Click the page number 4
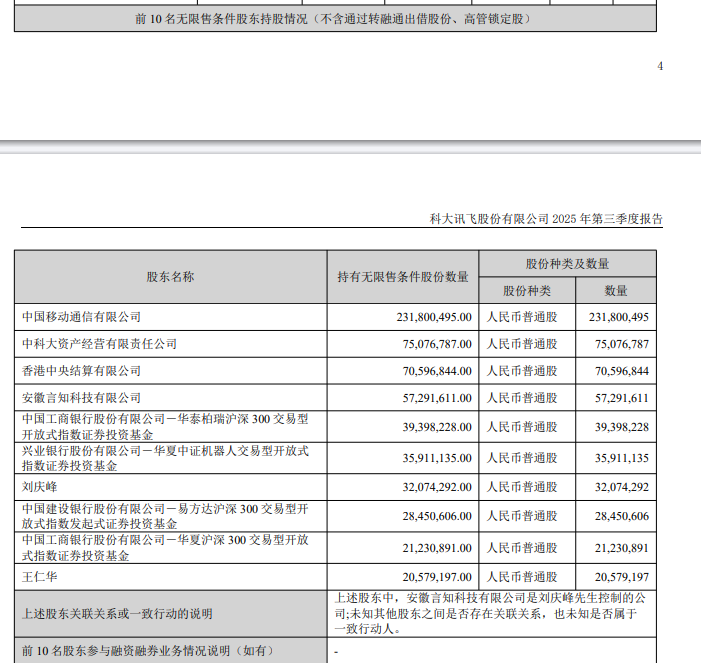 pos(659,66)
